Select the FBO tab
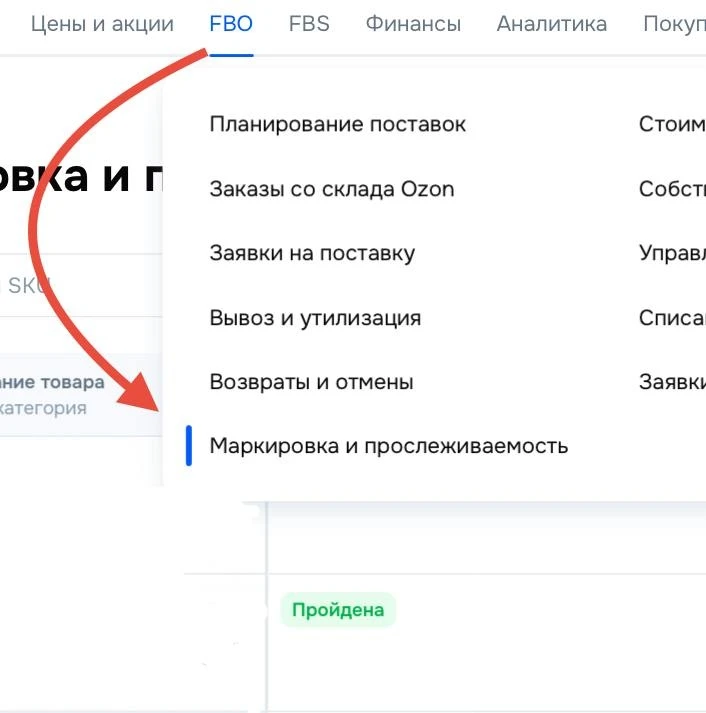Viewport: 706px width, 713px height. click(x=231, y=24)
